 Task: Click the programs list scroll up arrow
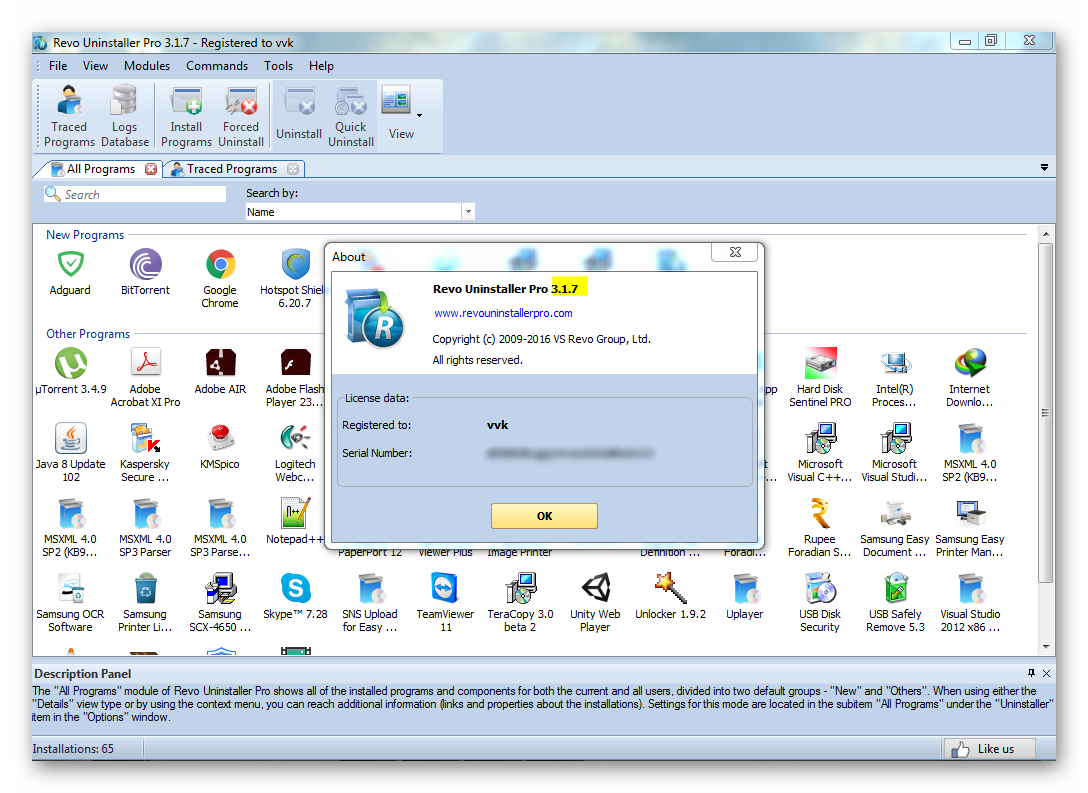tap(1046, 234)
